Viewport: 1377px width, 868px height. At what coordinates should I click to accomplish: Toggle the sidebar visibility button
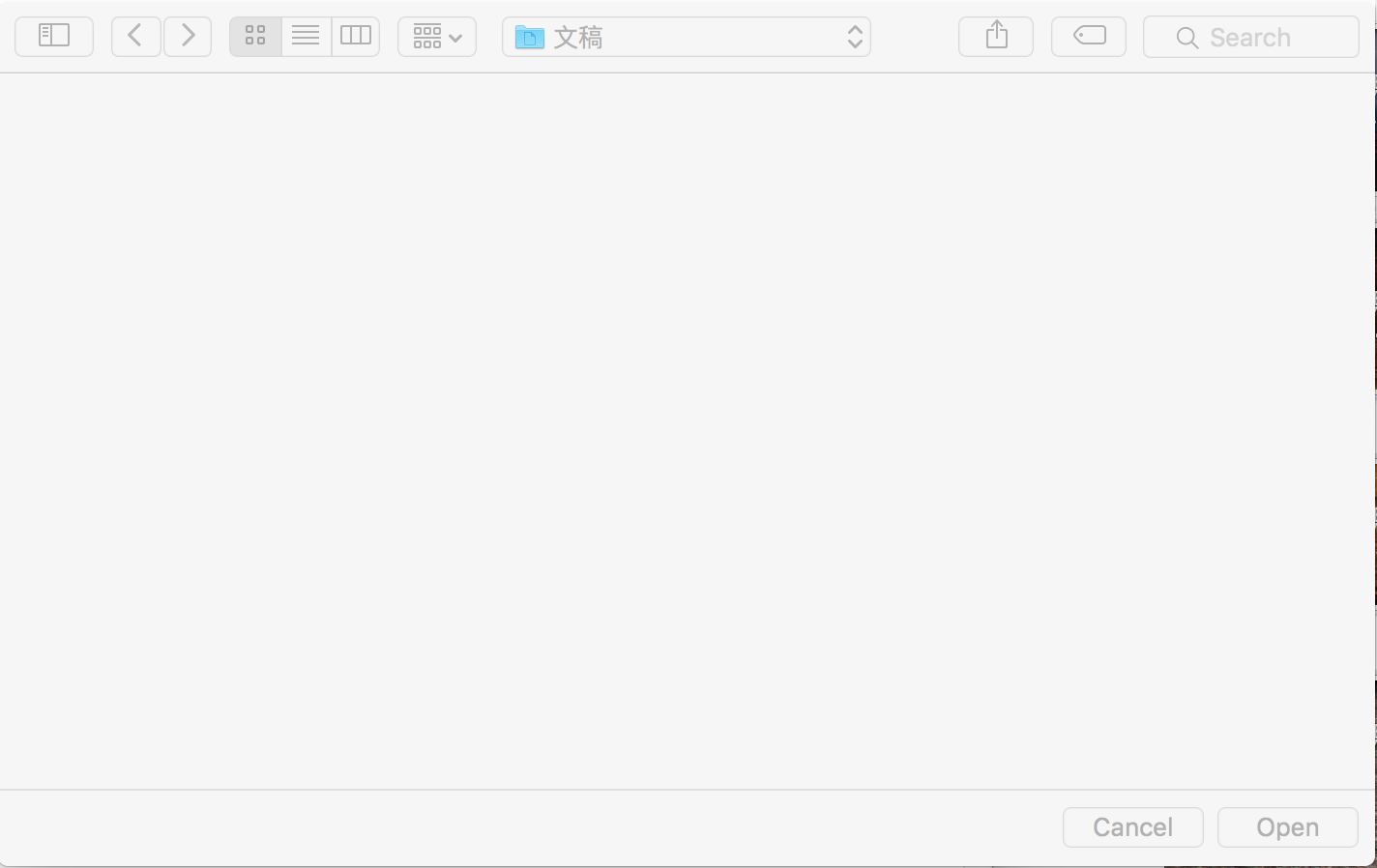point(54,37)
